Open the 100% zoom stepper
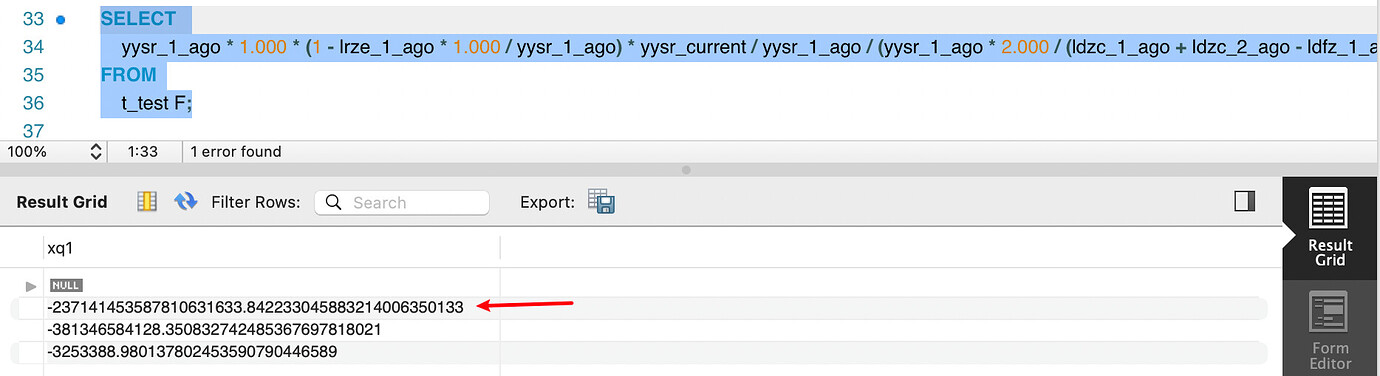This screenshot has width=1380, height=376. coord(96,152)
